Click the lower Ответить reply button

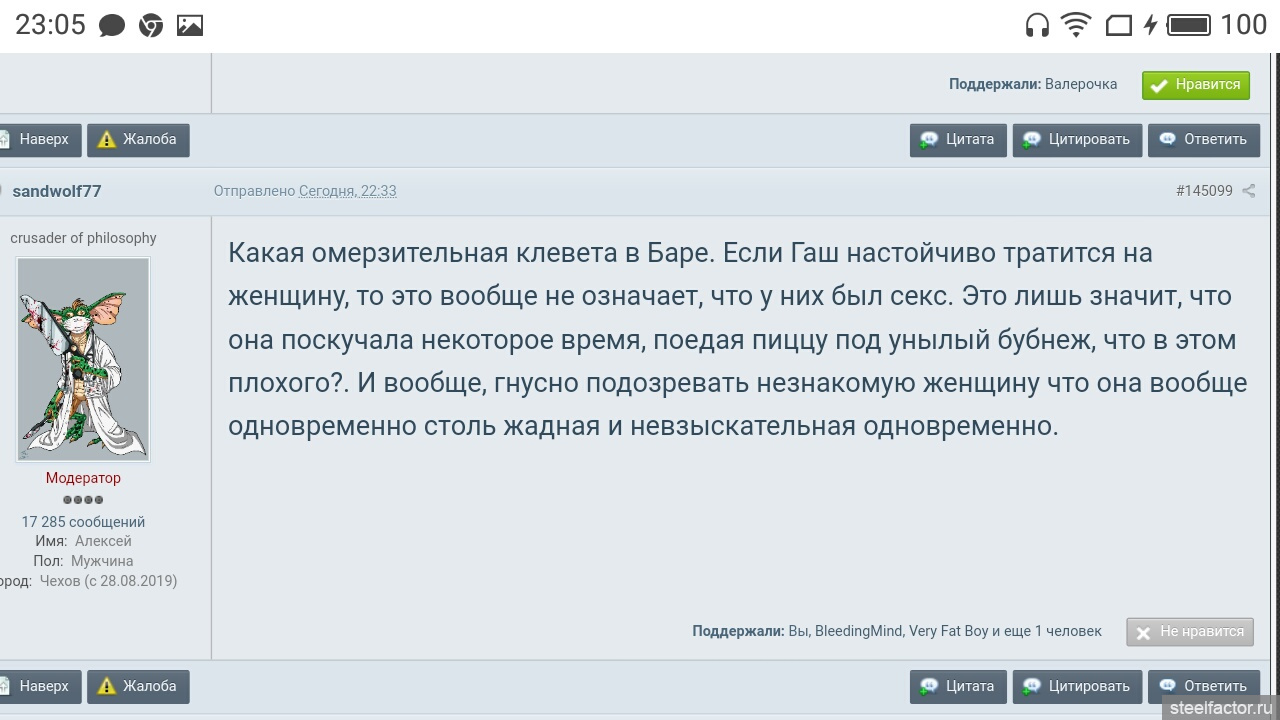point(1203,687)
